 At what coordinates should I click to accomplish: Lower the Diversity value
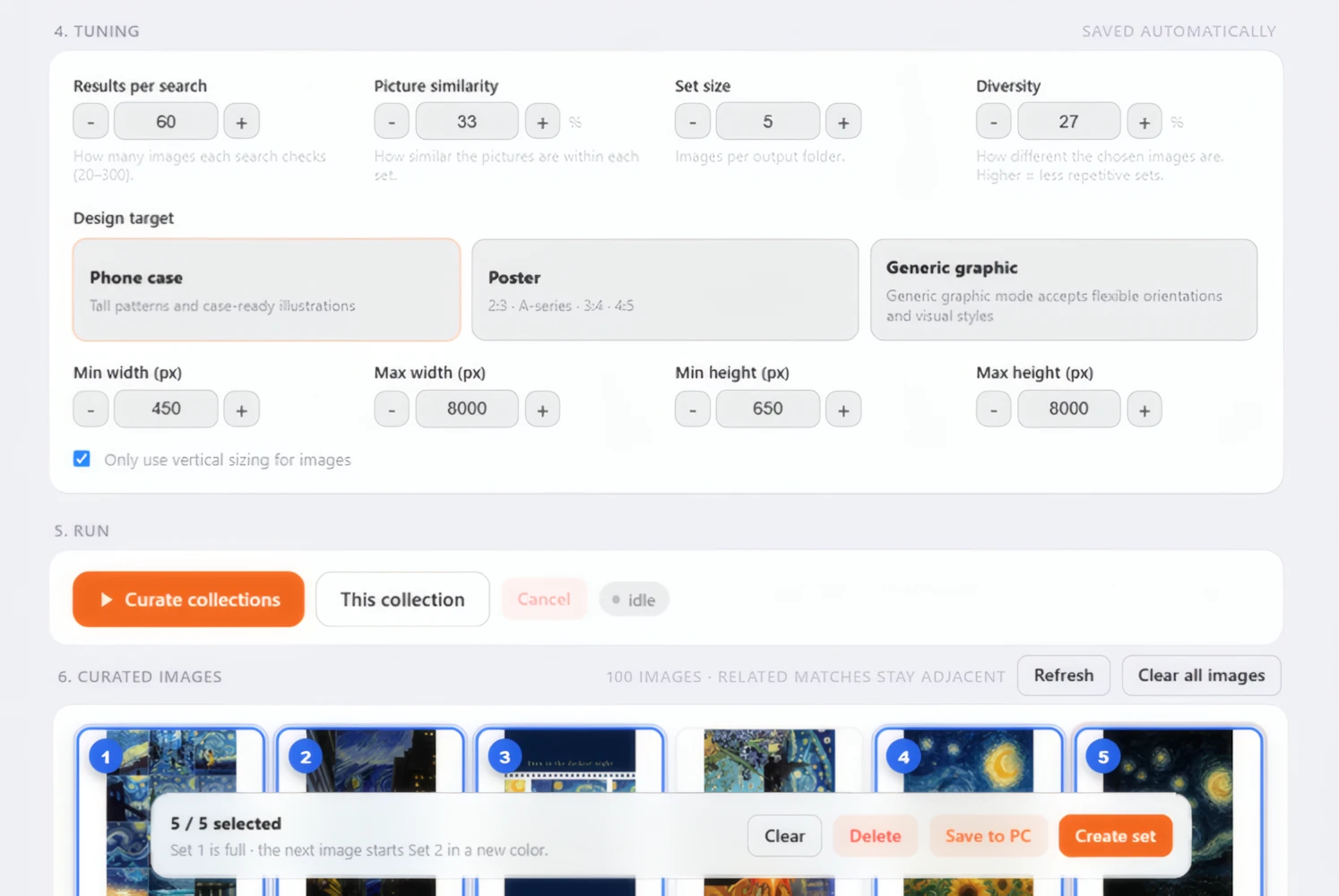[x=994, y=122]
